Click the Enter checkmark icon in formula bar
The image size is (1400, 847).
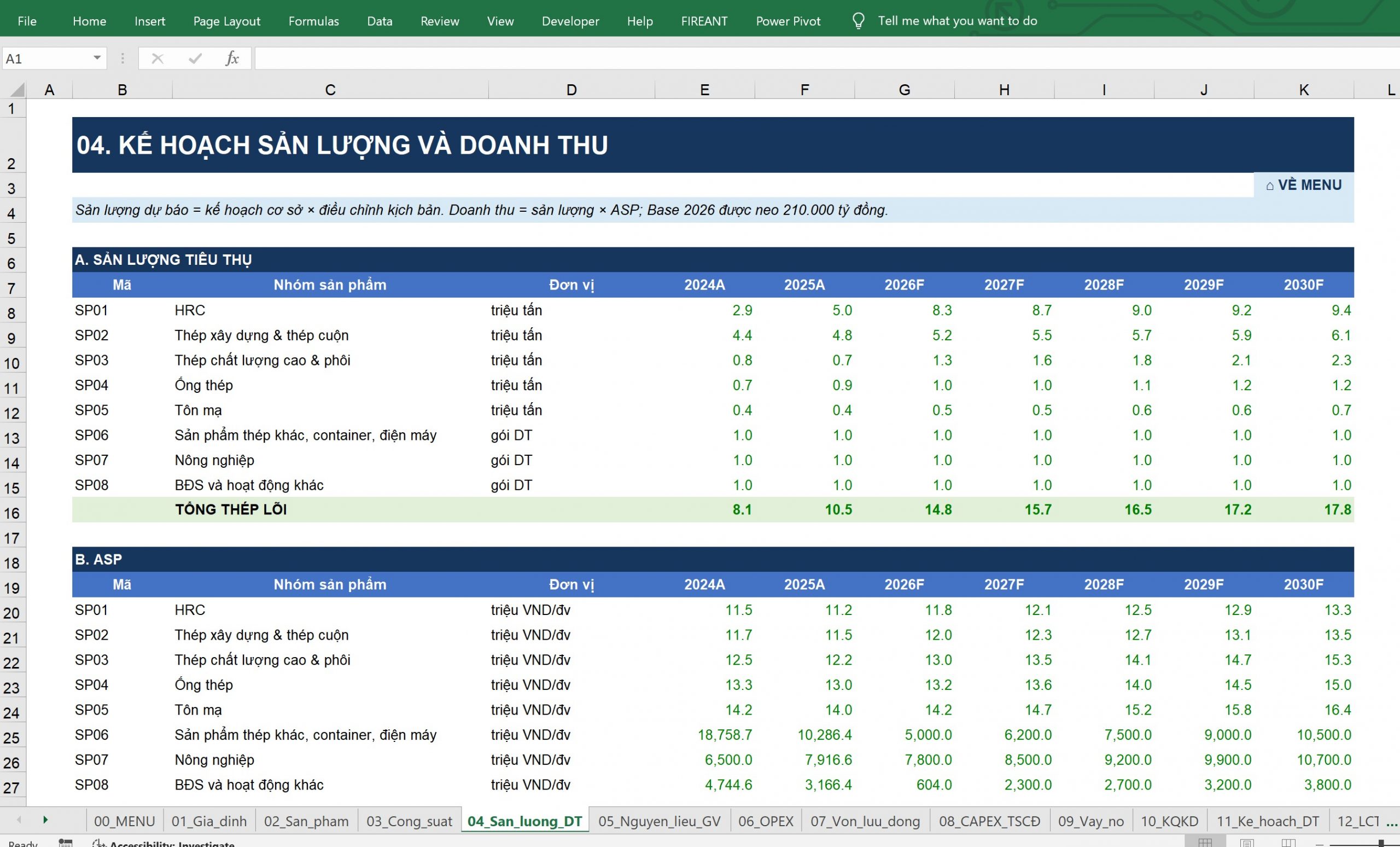click(195, 59)
